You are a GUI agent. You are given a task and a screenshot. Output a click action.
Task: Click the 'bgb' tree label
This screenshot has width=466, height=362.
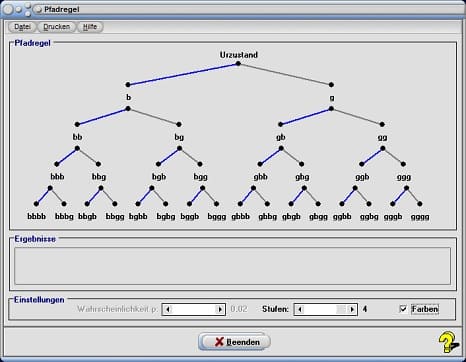coord(159,177)
